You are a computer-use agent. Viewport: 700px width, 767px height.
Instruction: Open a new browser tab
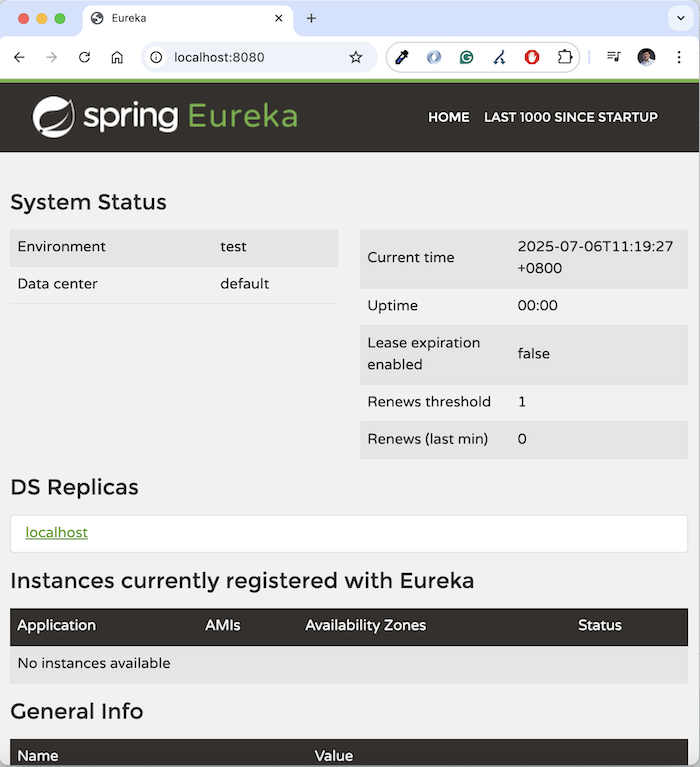pos(311,19)
